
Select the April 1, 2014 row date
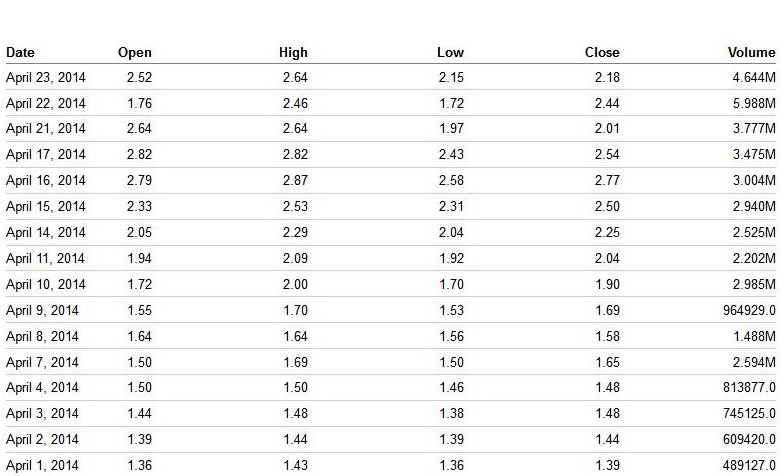click(42, 465)
